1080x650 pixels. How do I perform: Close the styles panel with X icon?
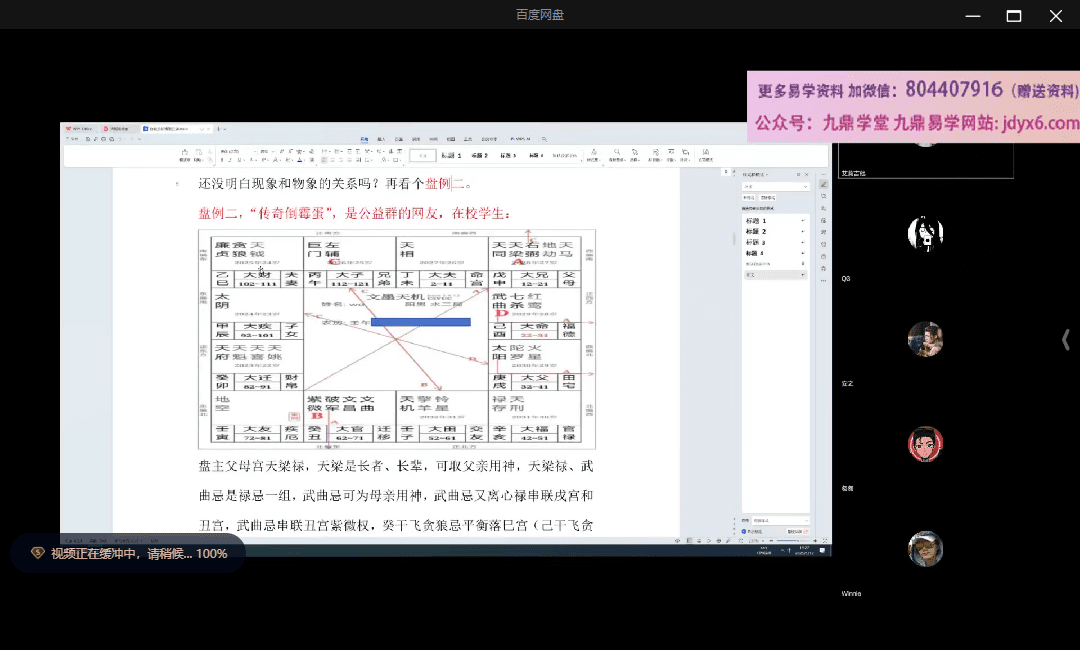coord(806,174)
